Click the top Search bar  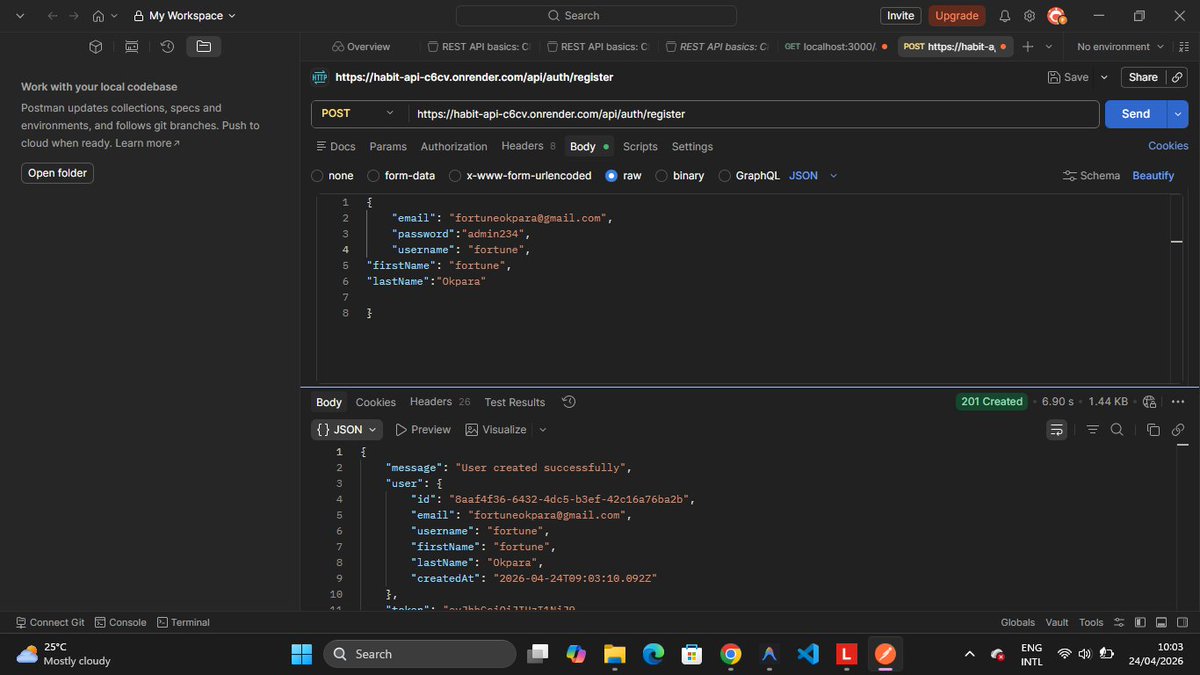[596, 16]
